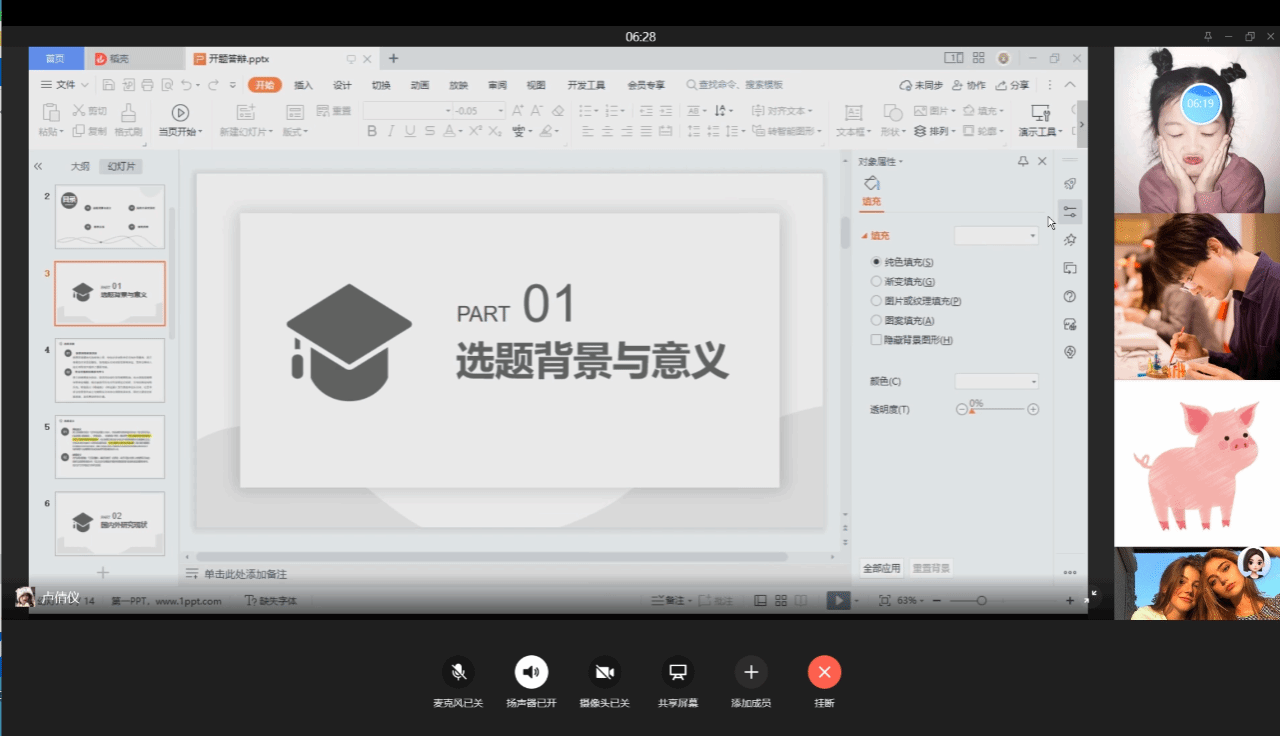Start slideshow from current slide (当页开始)
Image resolution: width=1280 pixels, height=736 pixels.
pyautogui.click(x=180, y=113)
